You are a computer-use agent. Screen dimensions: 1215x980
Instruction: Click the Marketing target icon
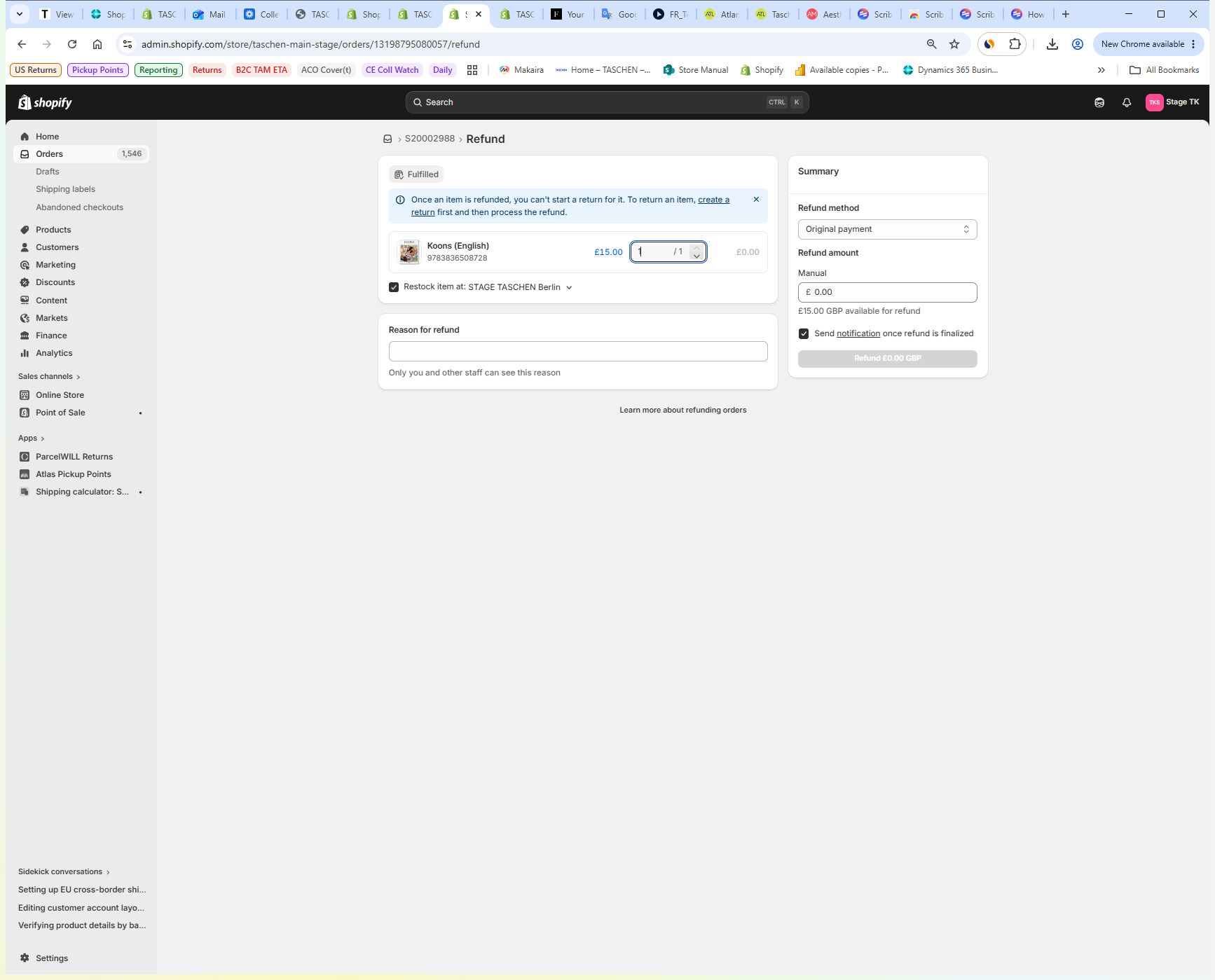(x=25, y=265)
